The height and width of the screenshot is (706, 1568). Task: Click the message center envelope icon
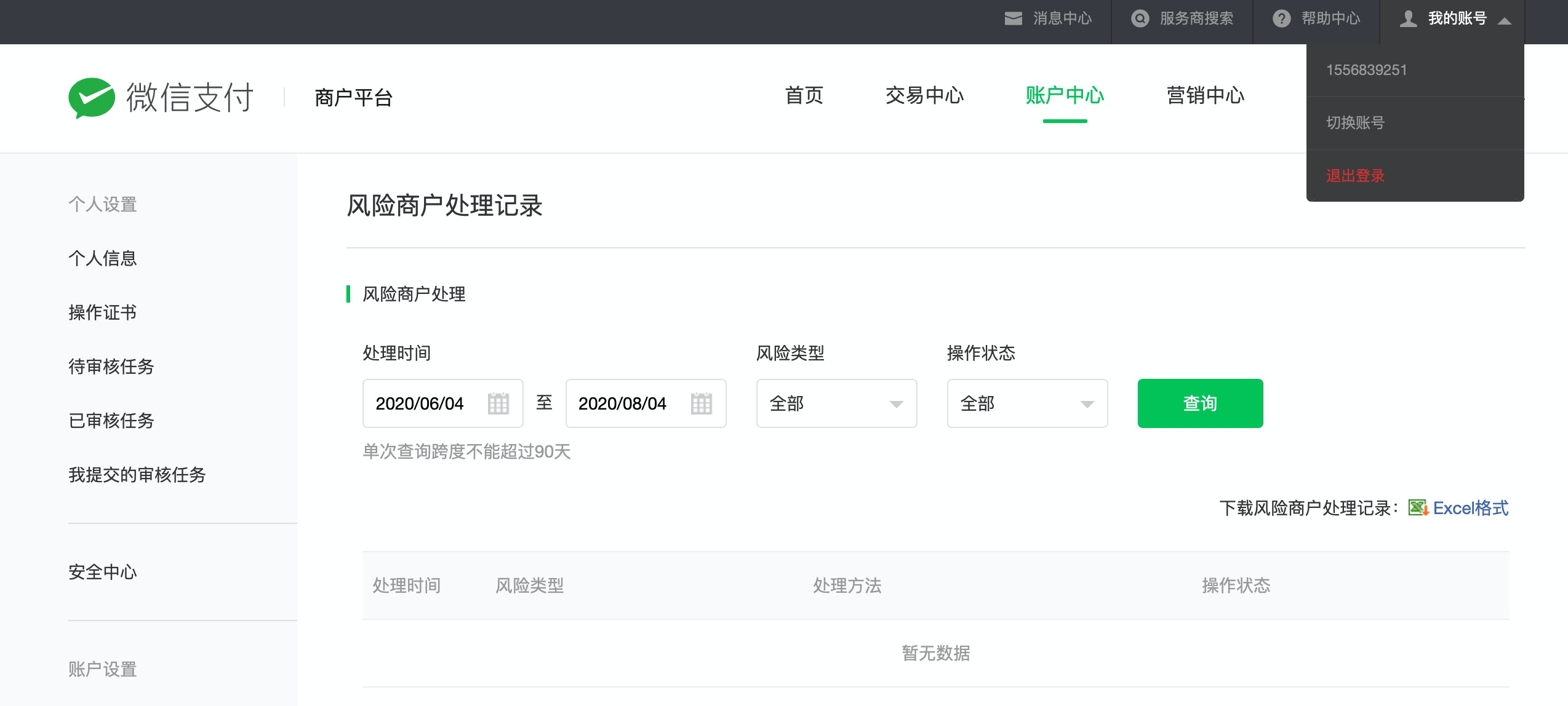point(1013,18)
